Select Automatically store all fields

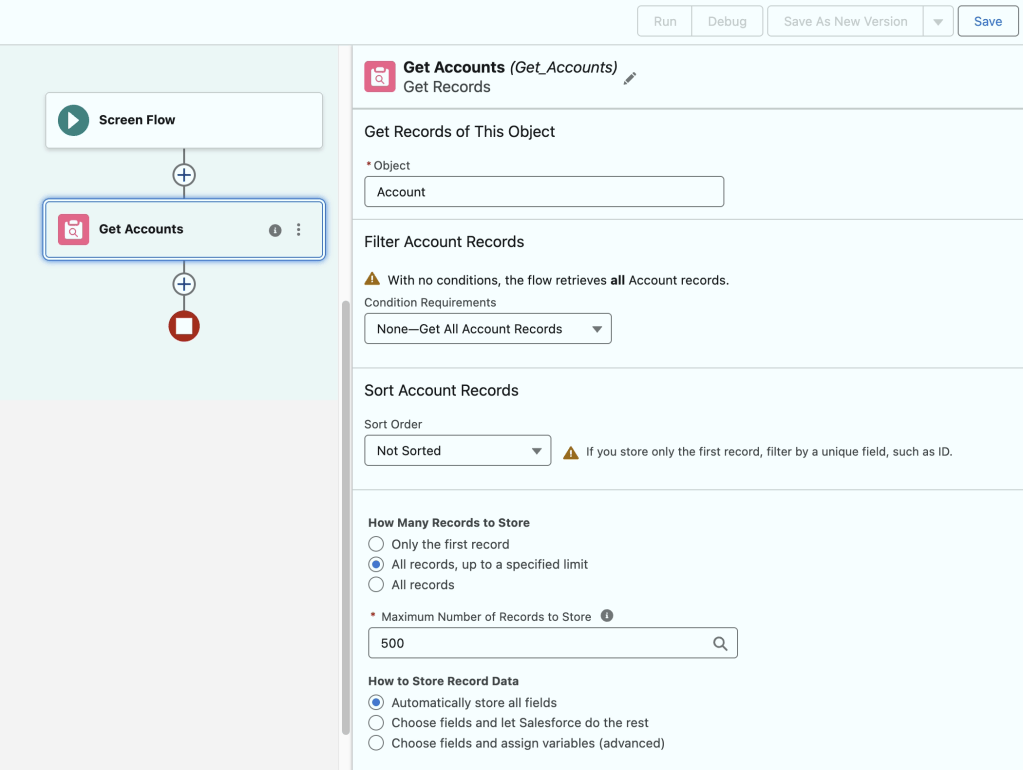[x=376, y=703]
